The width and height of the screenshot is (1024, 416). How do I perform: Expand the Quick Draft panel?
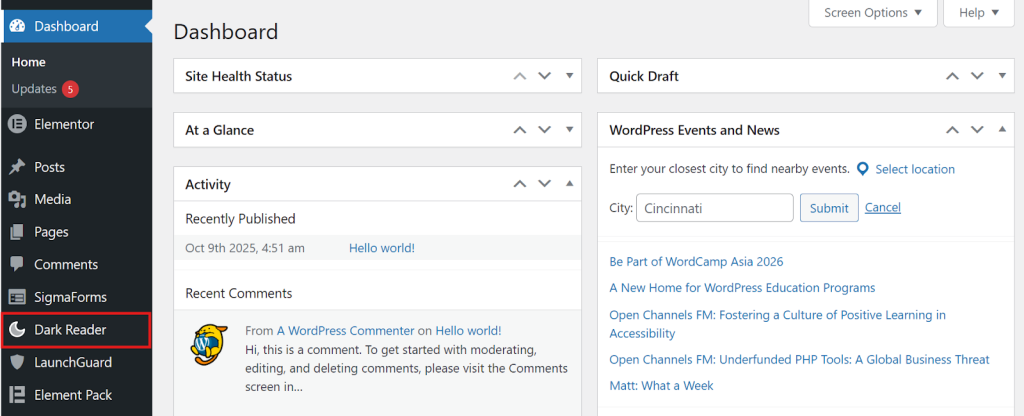pos(1002,76)
